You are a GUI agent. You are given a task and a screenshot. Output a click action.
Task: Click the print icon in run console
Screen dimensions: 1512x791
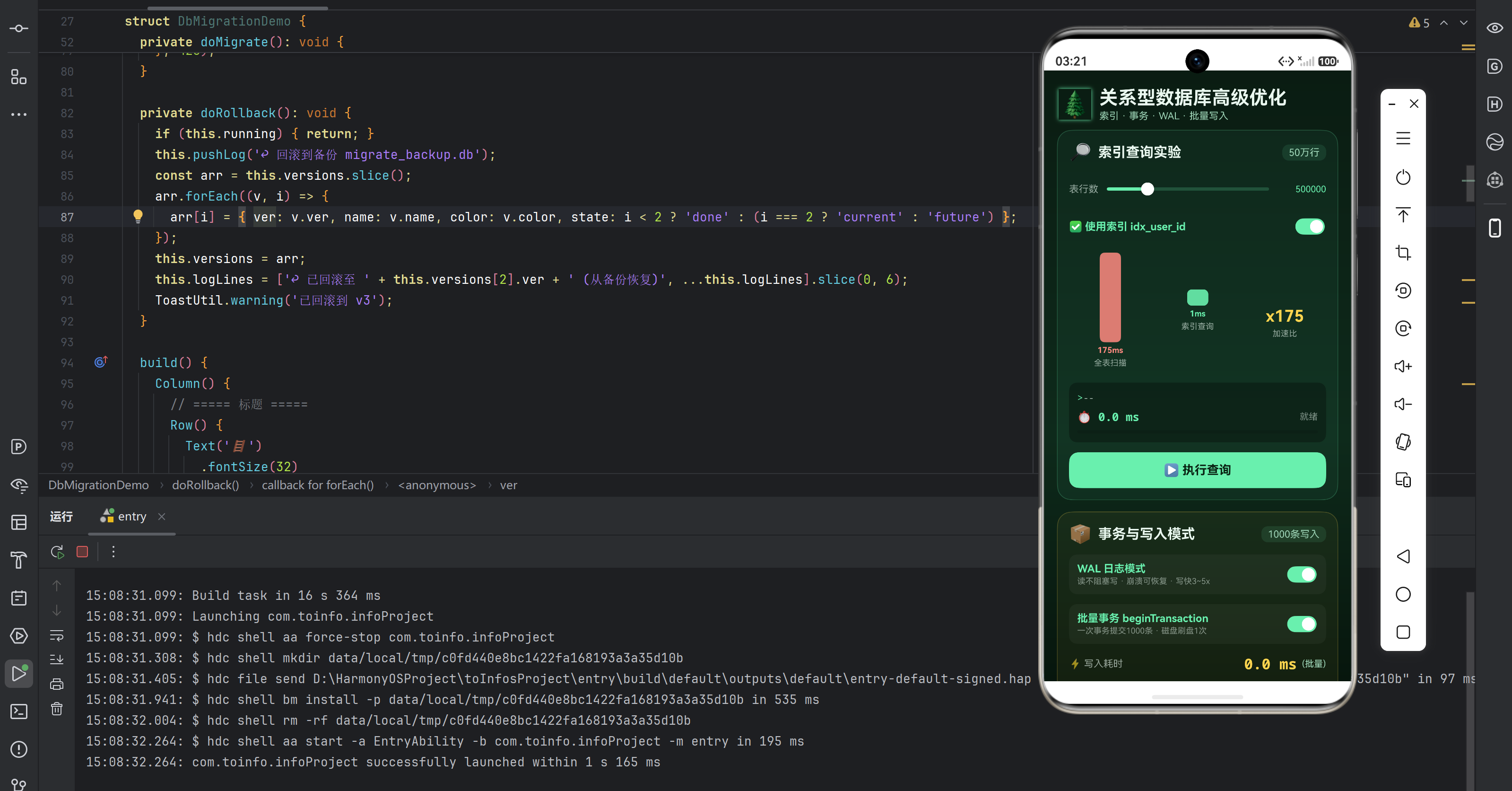coord(56,684)
